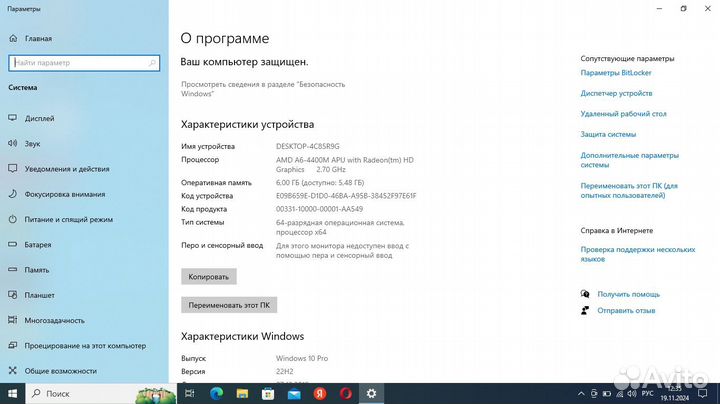Image resolution: width=720 pixels, height=404 pixels.
Task: Open Microsoft Store from taskbar
Action: pos(268,393)
